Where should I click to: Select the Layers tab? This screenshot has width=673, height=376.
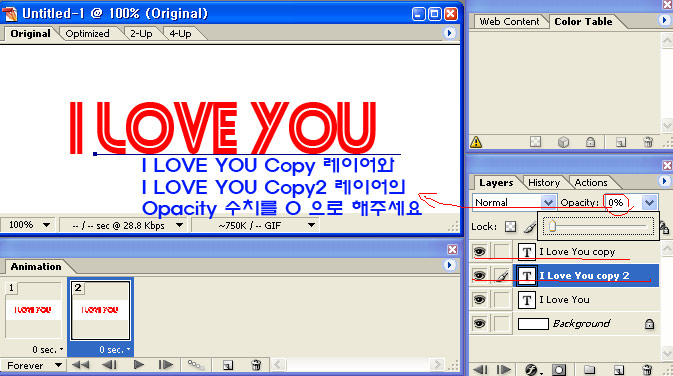[x=496, y=182]
